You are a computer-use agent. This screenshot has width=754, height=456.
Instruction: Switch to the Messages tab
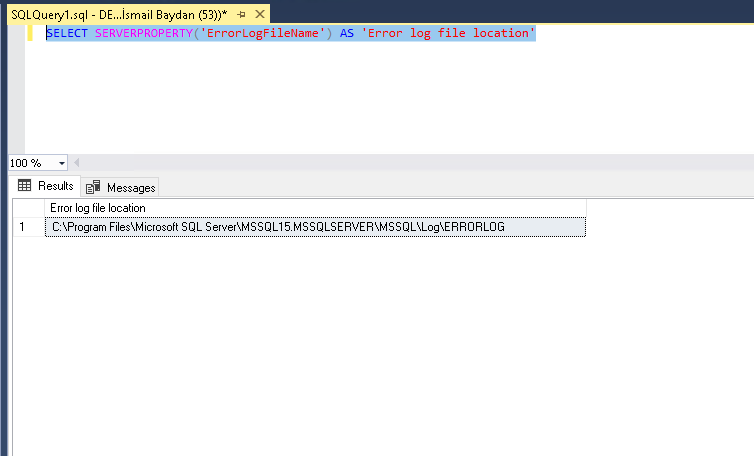click(x=120, y=188)
